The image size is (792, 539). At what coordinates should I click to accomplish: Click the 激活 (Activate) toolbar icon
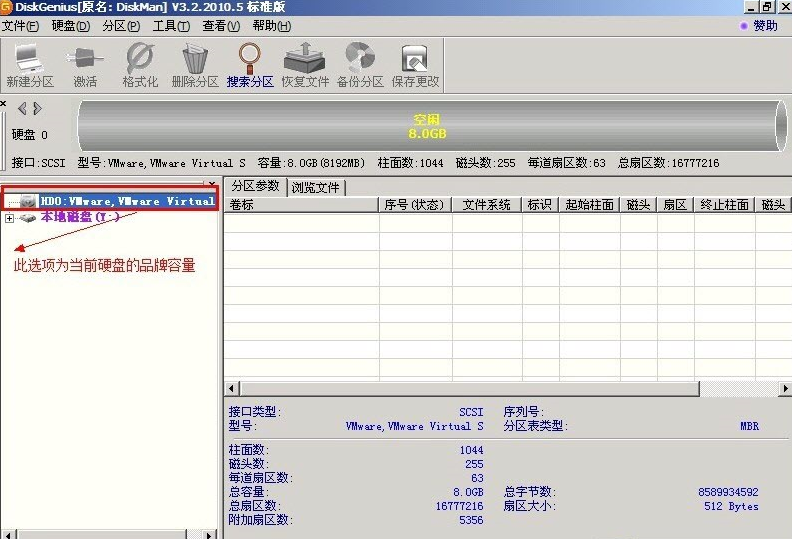[x=85, y=65]
